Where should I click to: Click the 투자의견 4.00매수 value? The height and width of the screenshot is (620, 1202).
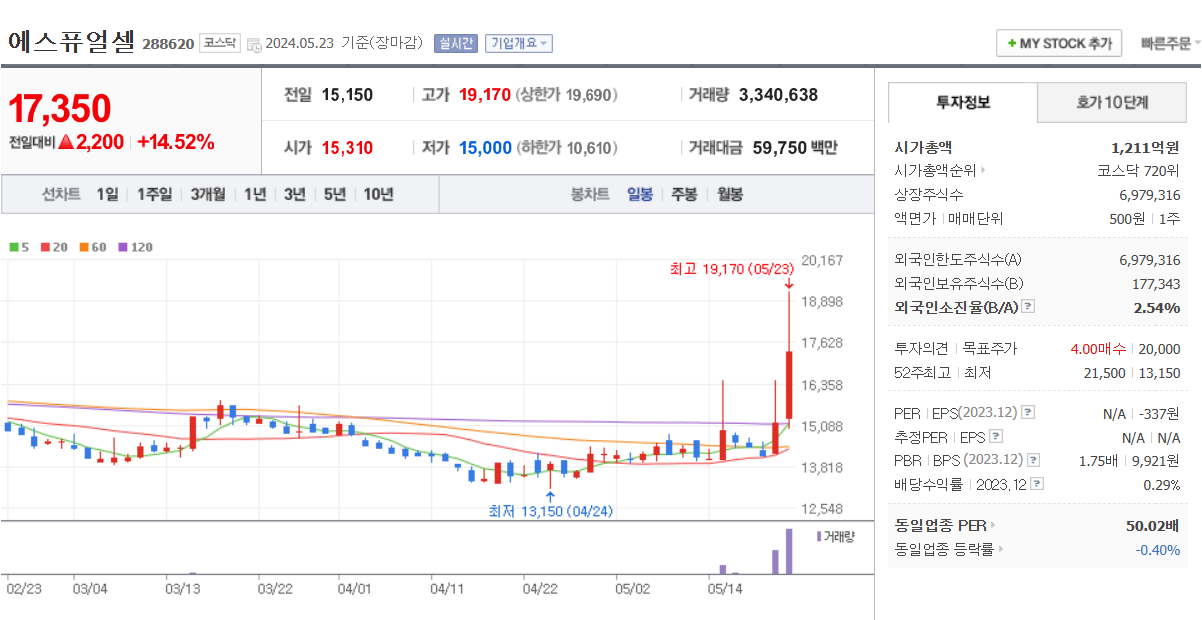point(1099,349)
